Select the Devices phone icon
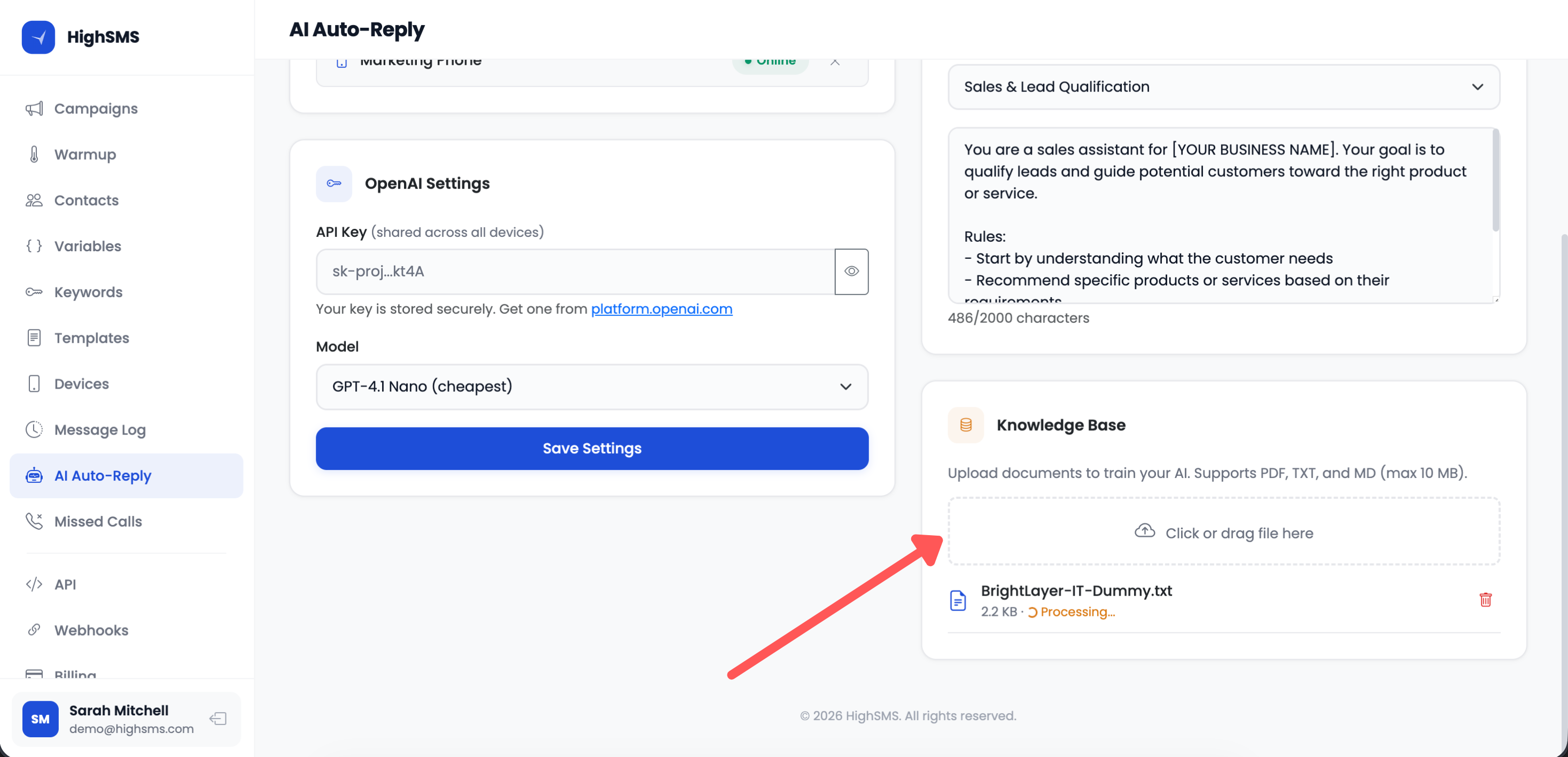The height and width of the screenshot is (757, 1568). [x=34, y=384]
